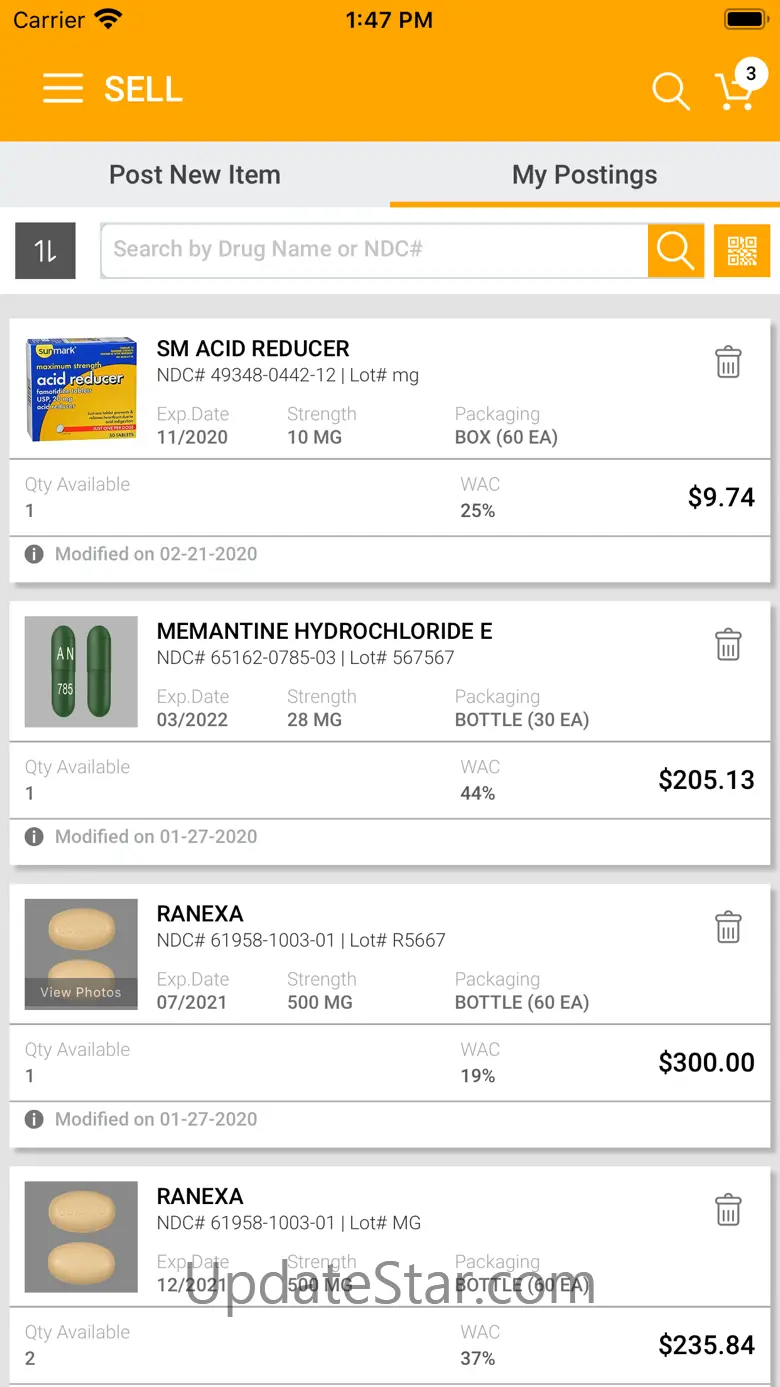Viewport: 780px width, 1387px height.
Task: Switch to Post New Item tab
Action: 195,175
